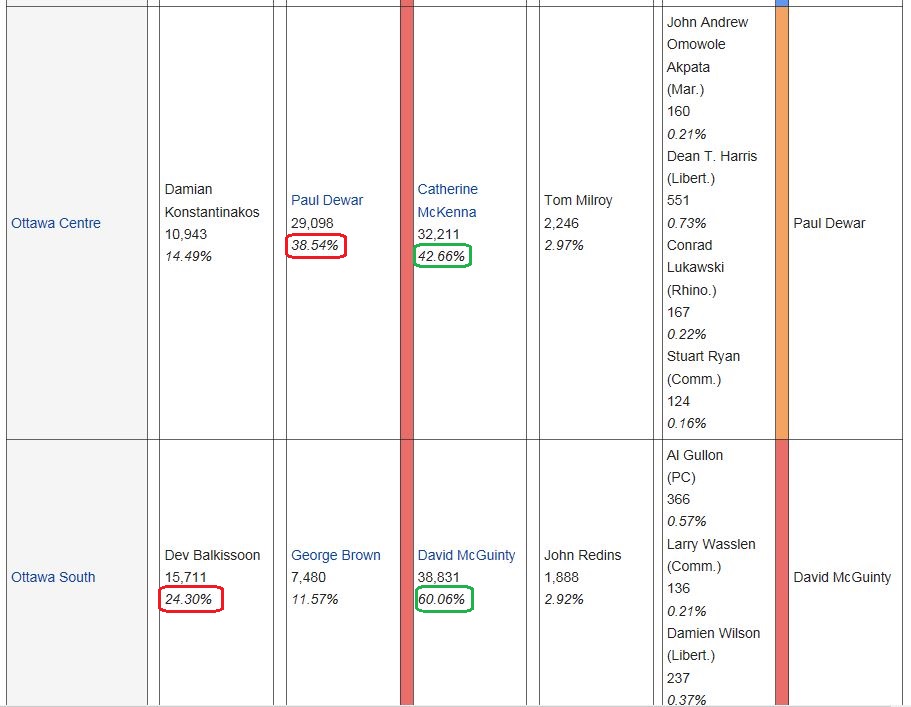Click the green-circled 60.06% value
The width and height of the screenshot is (911, 707).
tap(442, 599)
